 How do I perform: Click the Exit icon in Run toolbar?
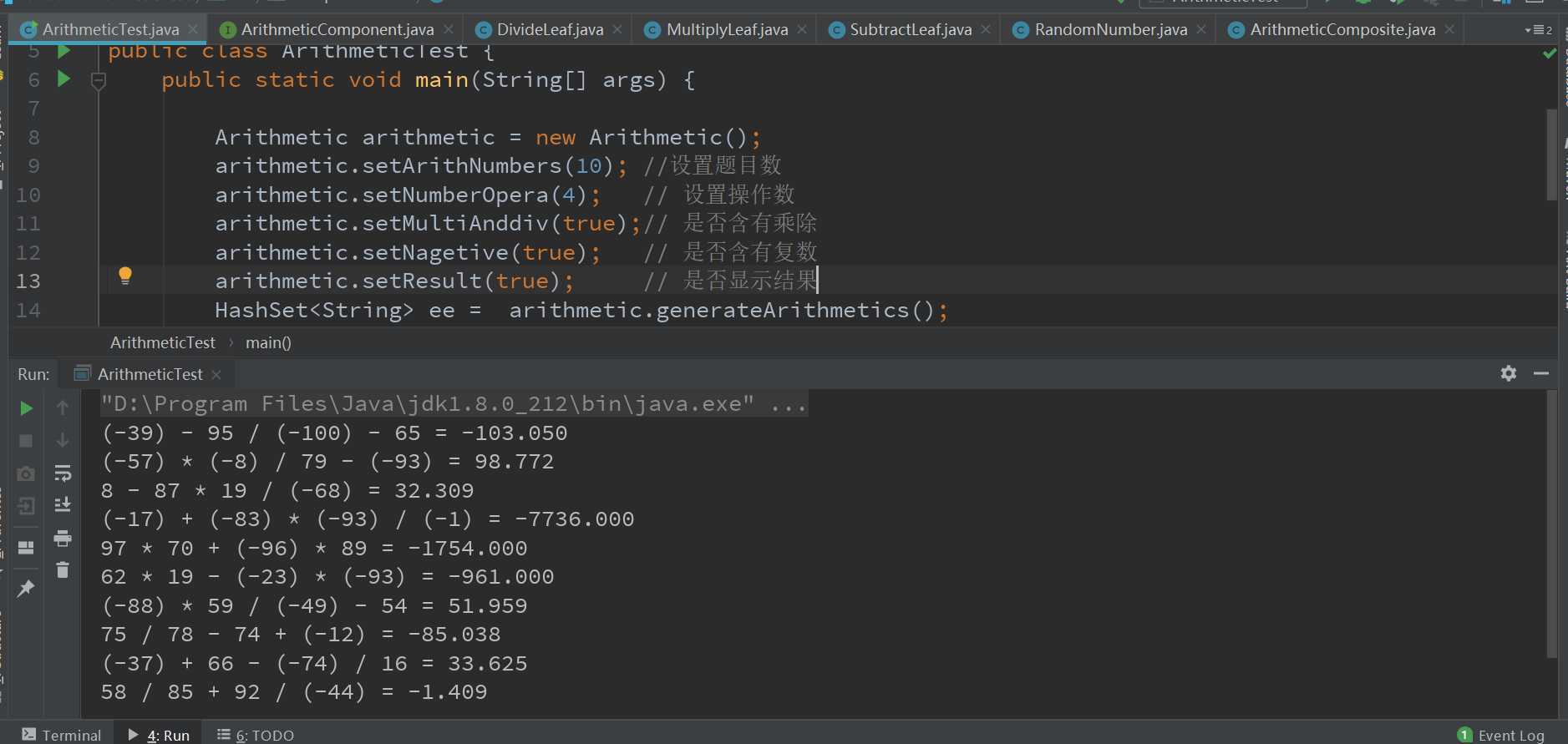click(x=26, y=506)
